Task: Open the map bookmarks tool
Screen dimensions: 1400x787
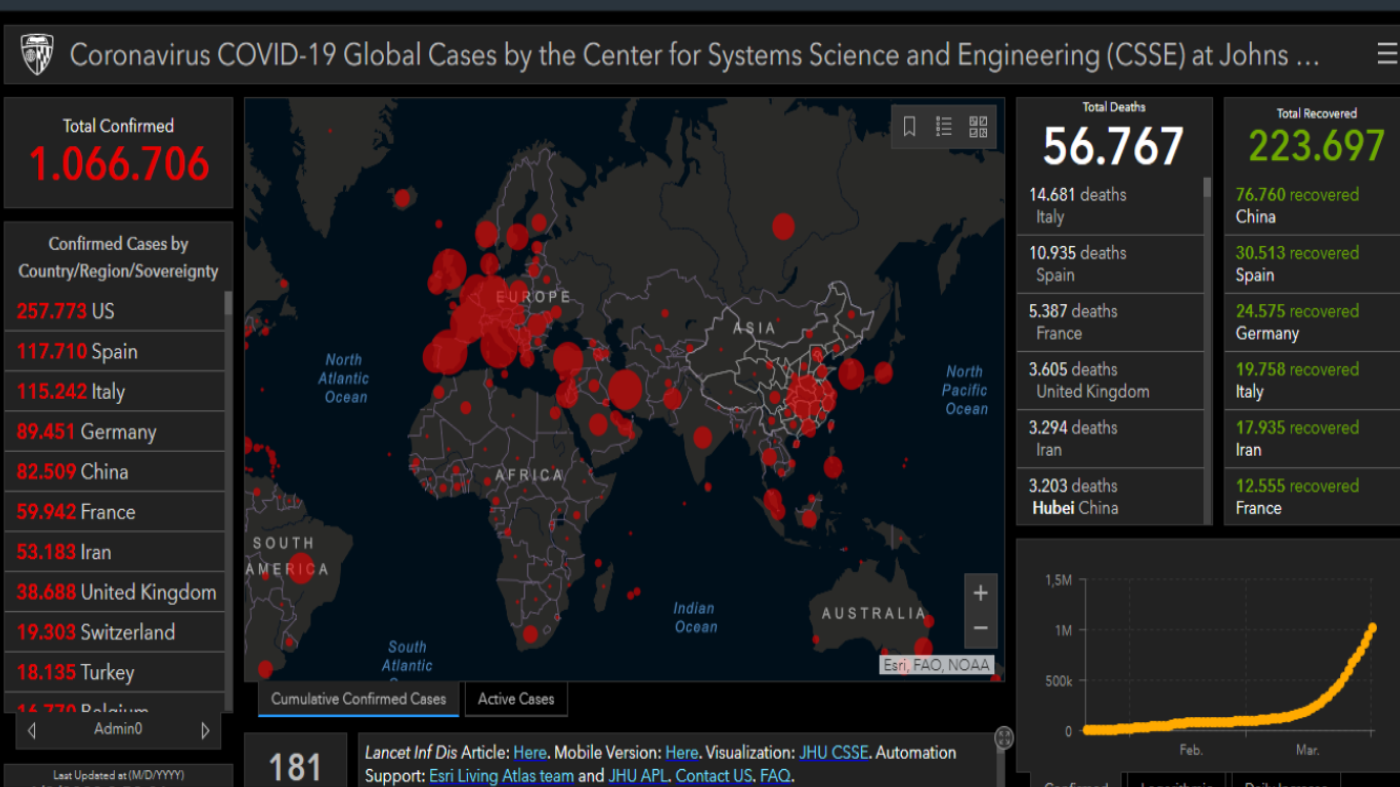Action: 909,127
